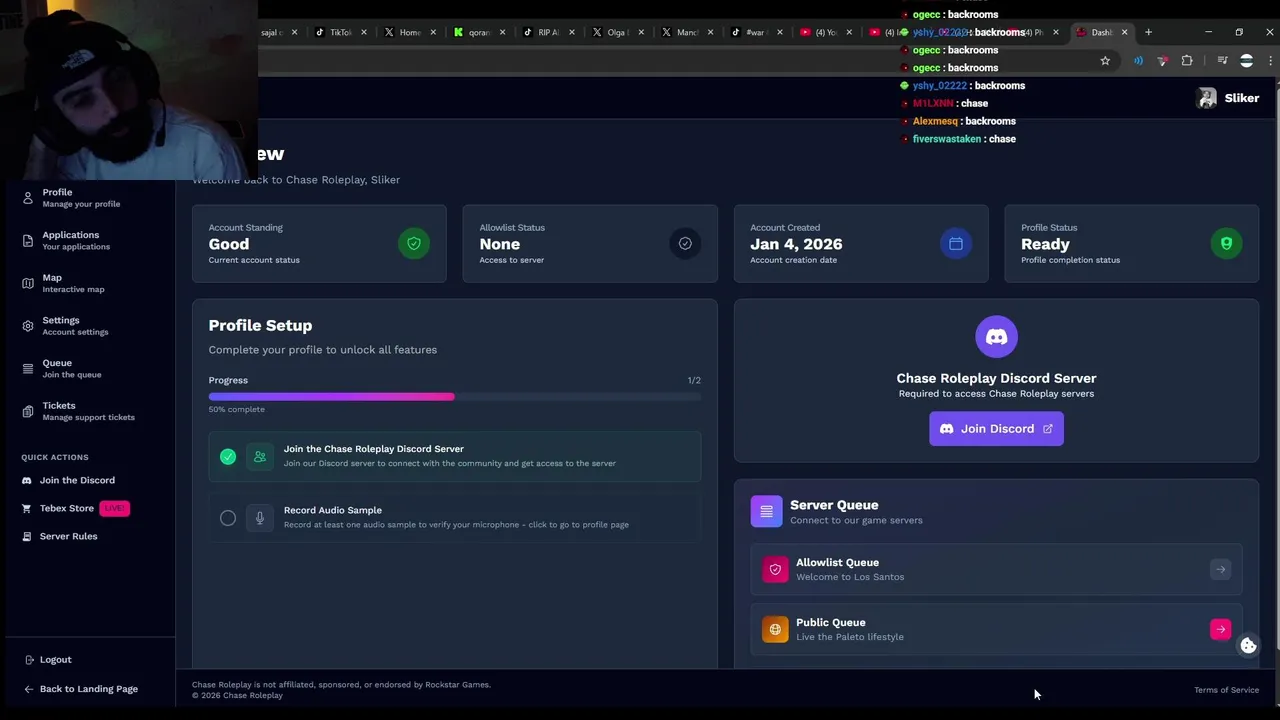Click the group icon on the Join Chase Roleplay Discord Server step
The width and height of the screenshot is (1280, 720).
click(x=260, y=456)
